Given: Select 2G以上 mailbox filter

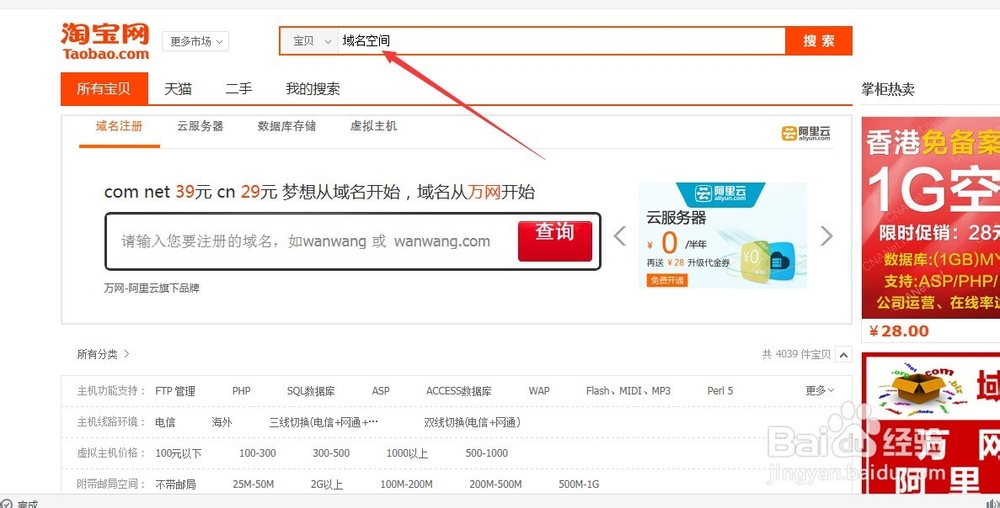Looking at the screenshot, I should point(327,484).
